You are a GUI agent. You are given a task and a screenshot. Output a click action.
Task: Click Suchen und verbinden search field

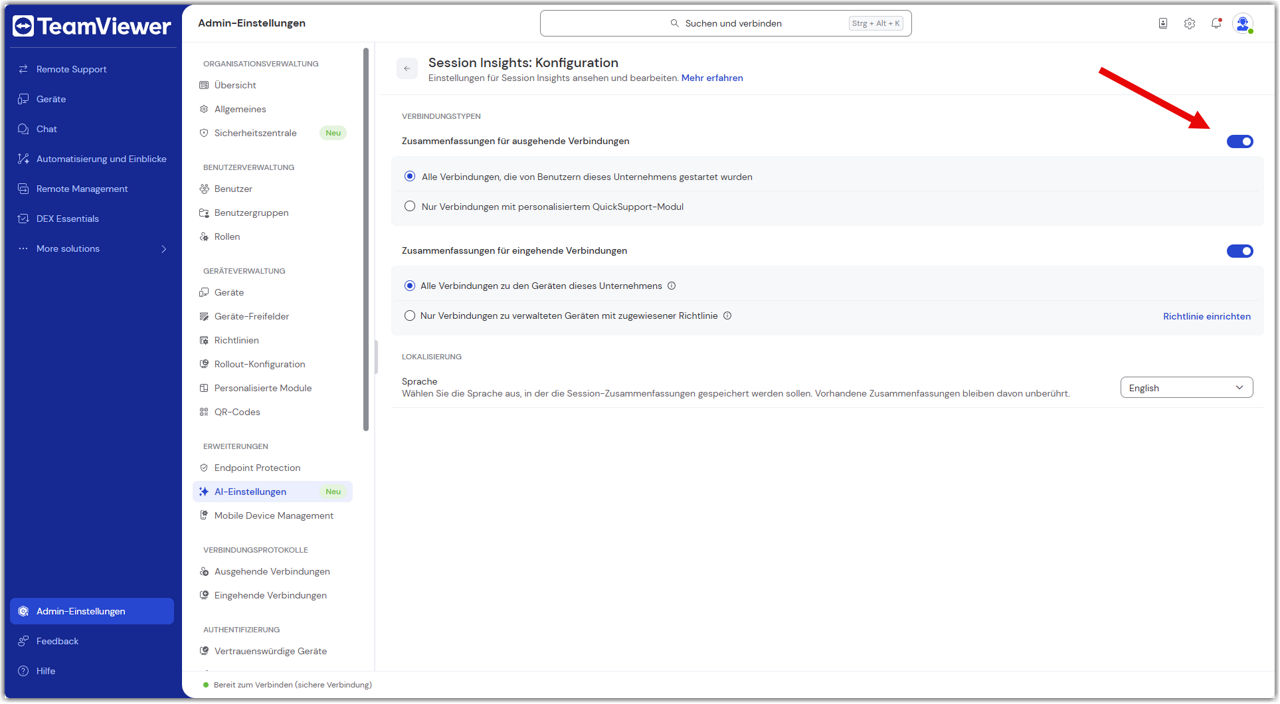(x=725, y=23)
